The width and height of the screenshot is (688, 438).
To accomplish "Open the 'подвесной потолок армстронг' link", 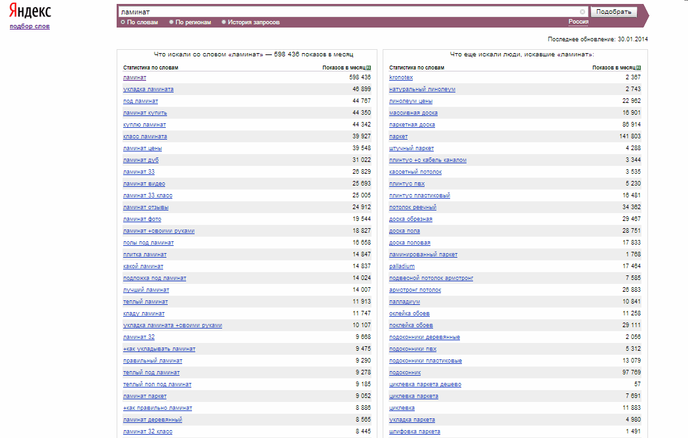I will click(x=431, y=278).
